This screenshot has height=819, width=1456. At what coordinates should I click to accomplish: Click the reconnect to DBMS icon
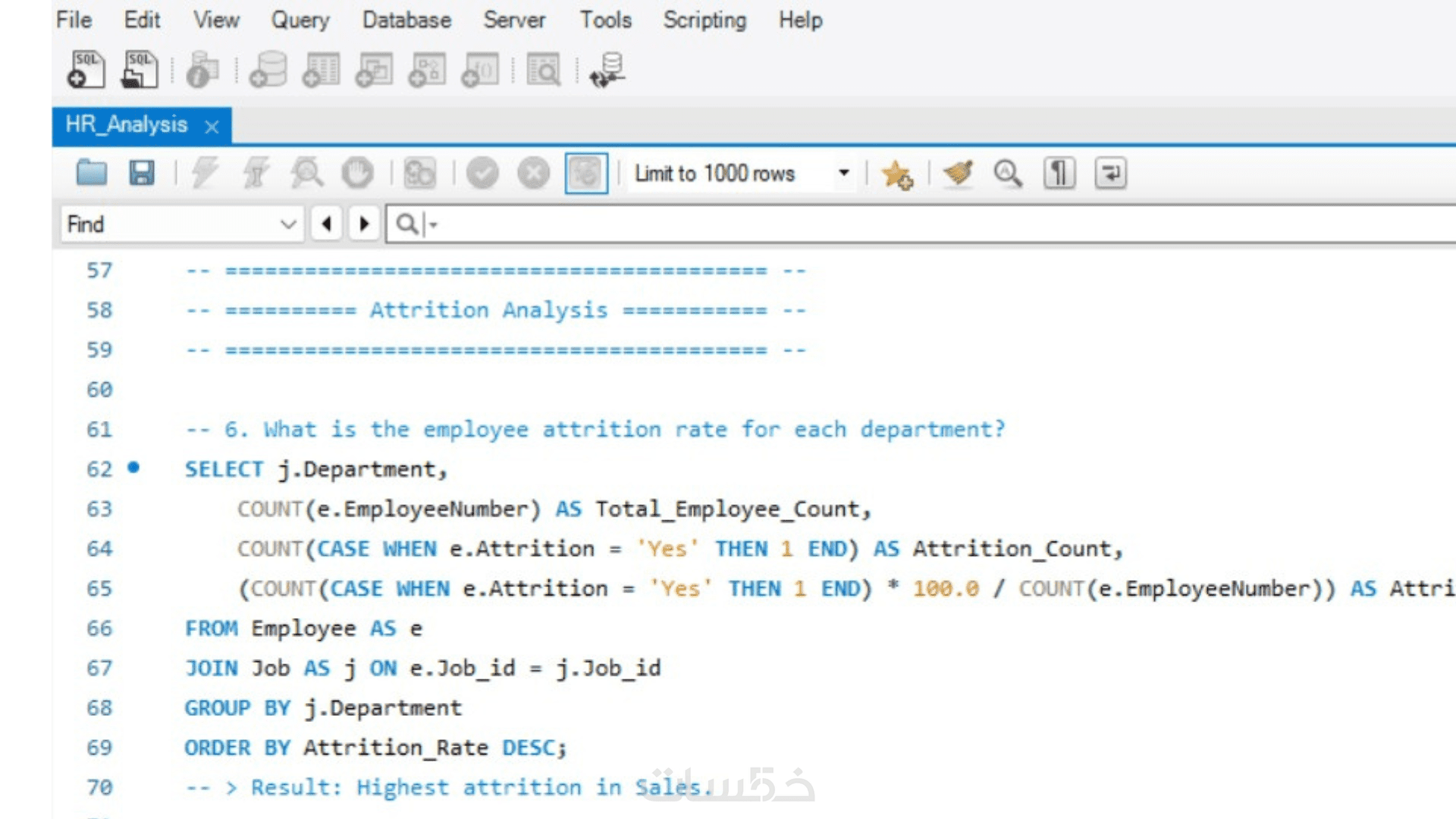coord(608,70)
